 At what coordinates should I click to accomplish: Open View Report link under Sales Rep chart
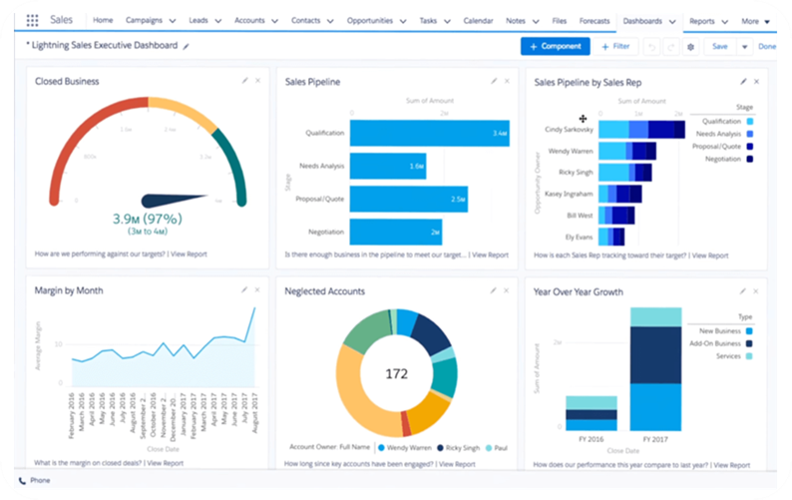tap(710, 256)
